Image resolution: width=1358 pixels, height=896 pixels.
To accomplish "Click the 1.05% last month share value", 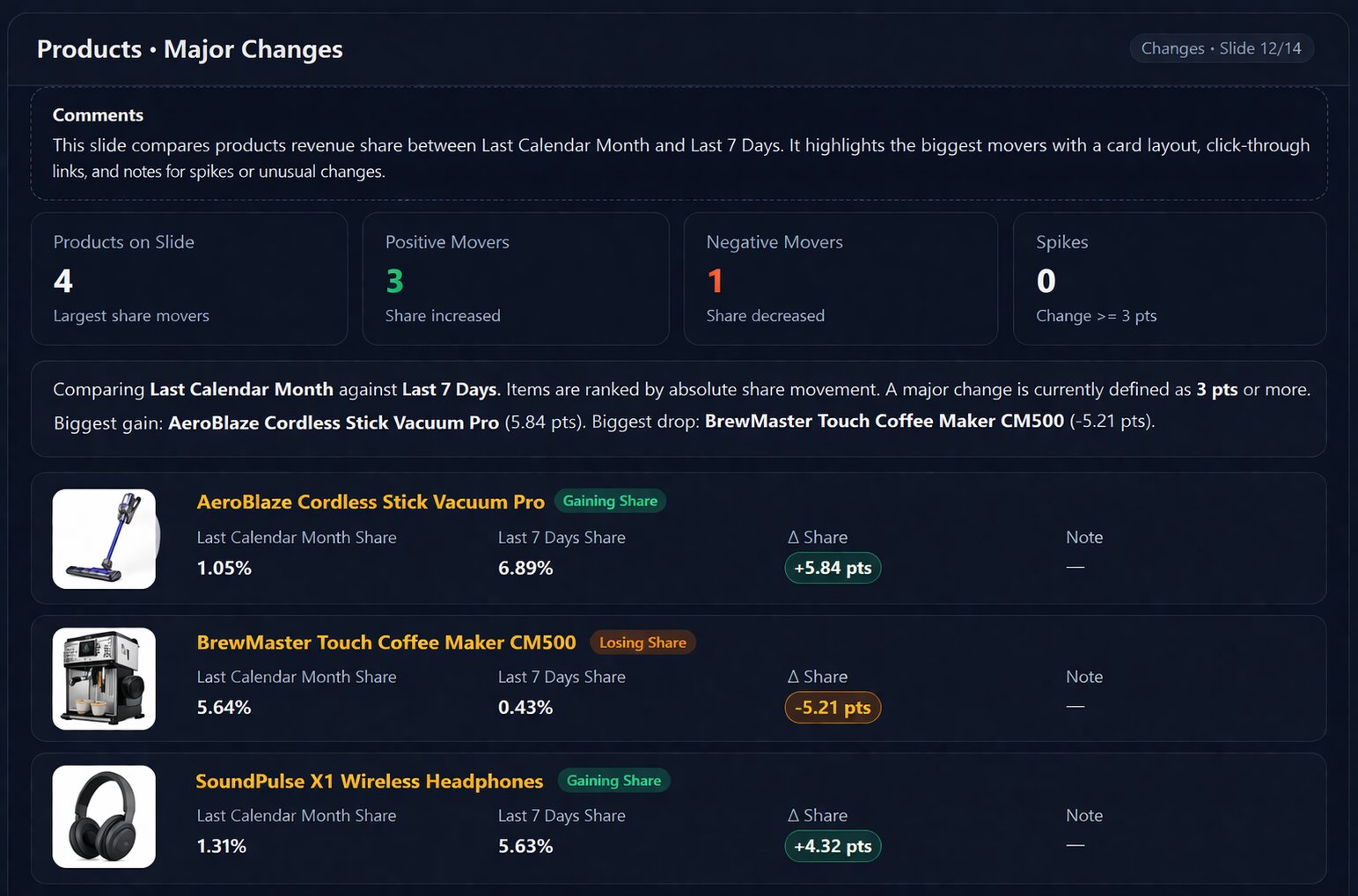I will click(x=224, y=568).
